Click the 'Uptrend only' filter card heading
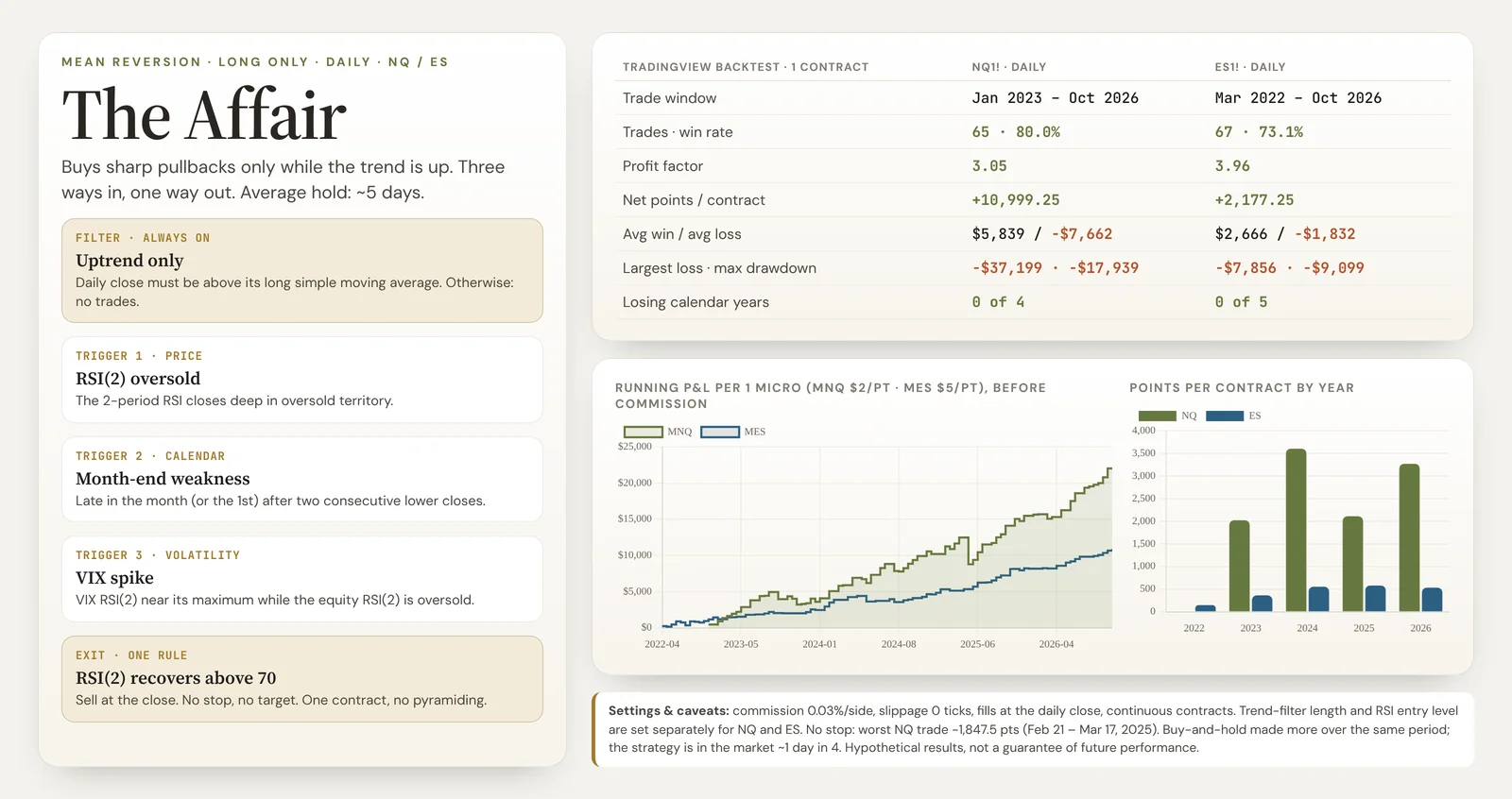 129,261
